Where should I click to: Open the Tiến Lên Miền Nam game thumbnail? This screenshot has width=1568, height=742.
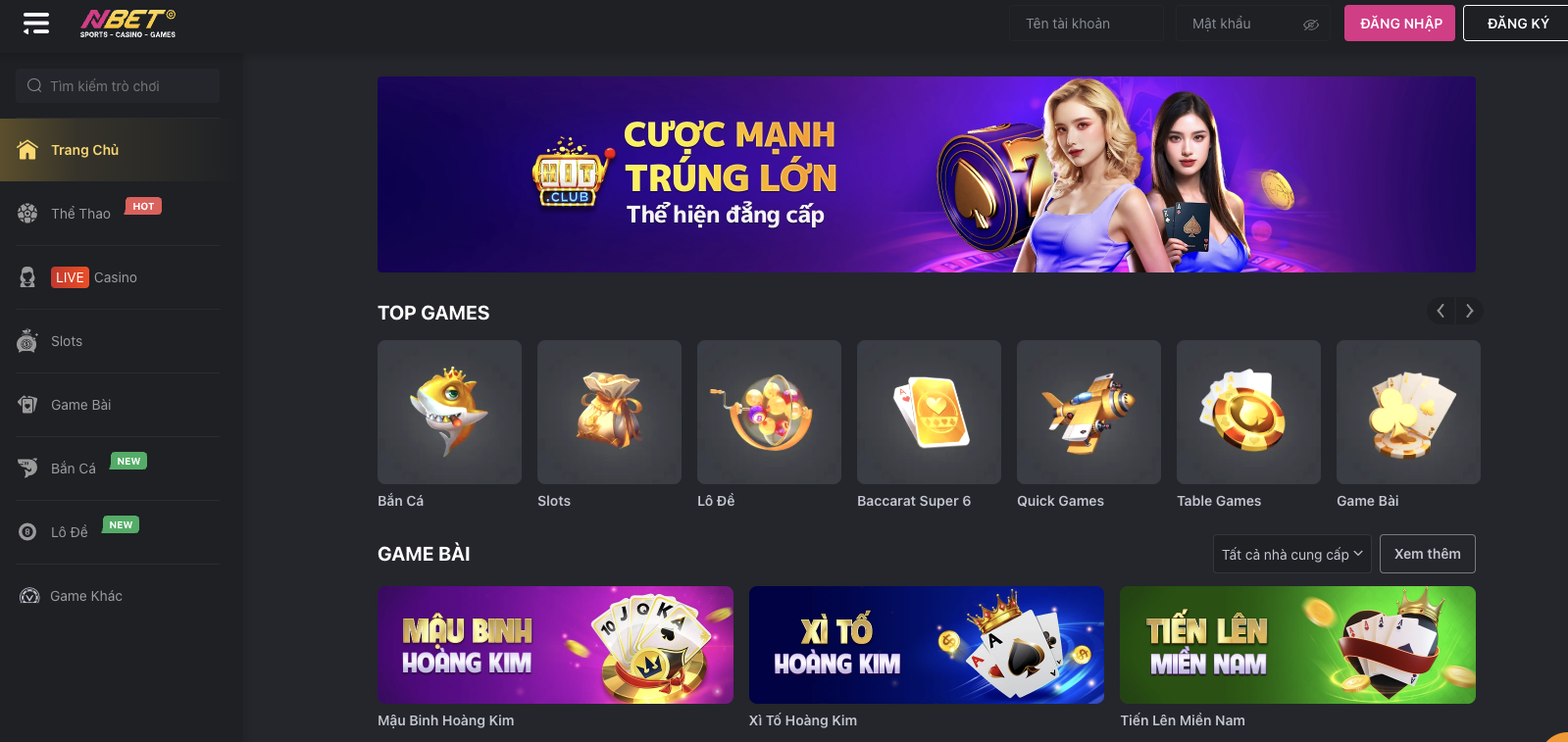pos(1297,645)
